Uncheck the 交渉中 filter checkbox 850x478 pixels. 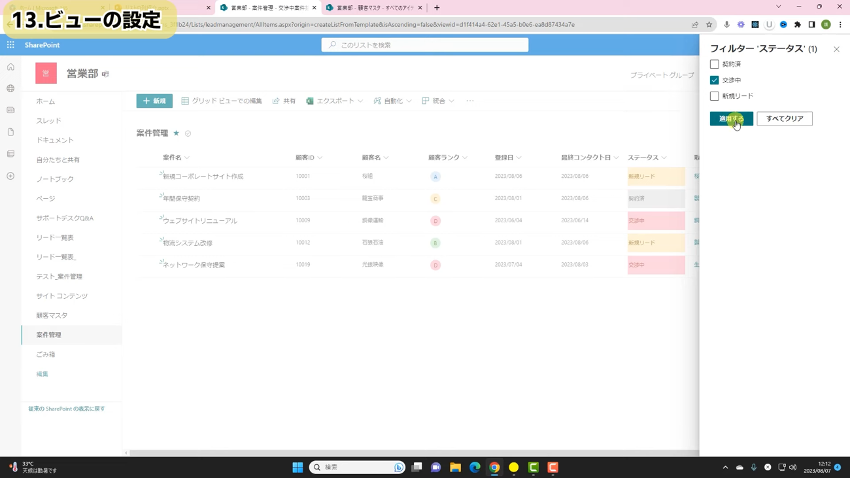pyautogui.click(x=714, y=80)
